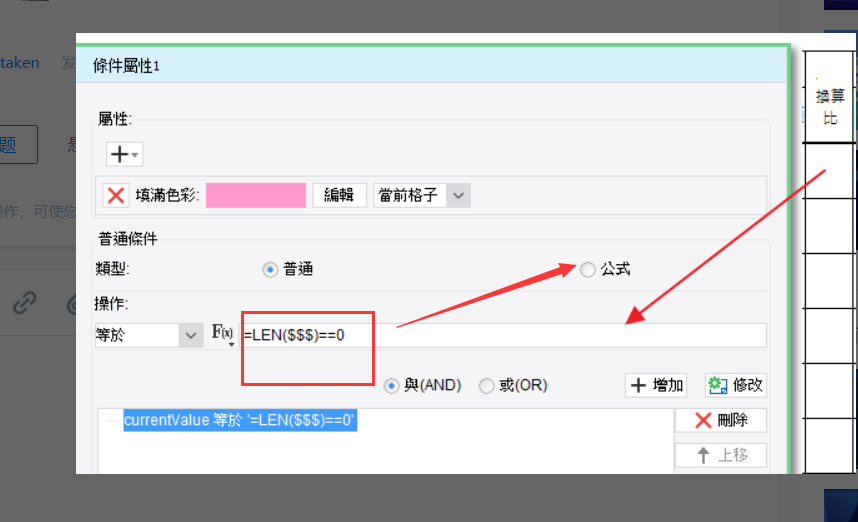Click the plus button to add an attribute
Viewport: 858px width, 522px height.
tap(124, 154)
